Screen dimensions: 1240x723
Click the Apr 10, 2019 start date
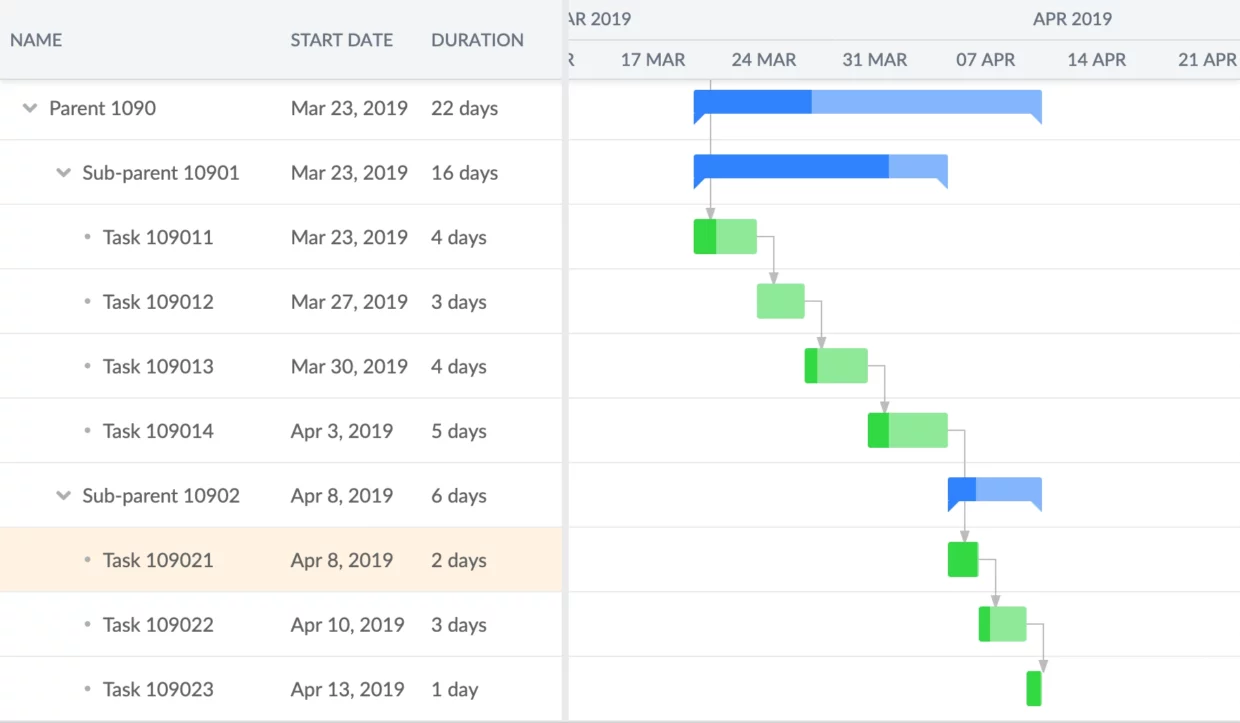348,625
